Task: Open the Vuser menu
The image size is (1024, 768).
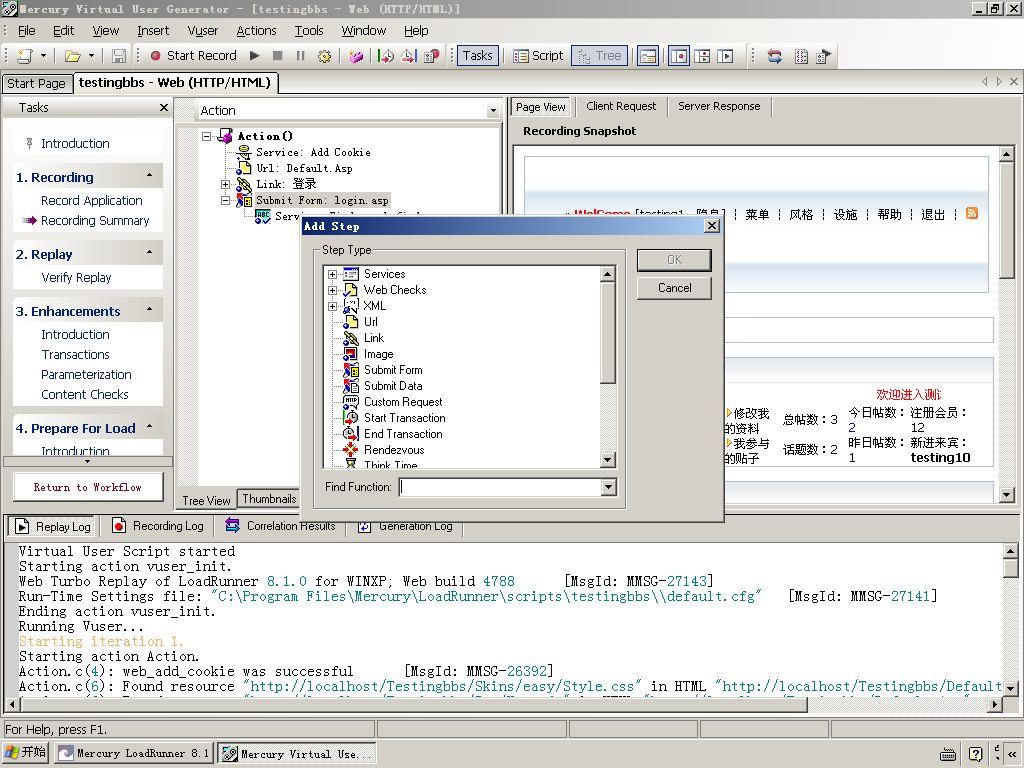Action: [x=202, y=31]
